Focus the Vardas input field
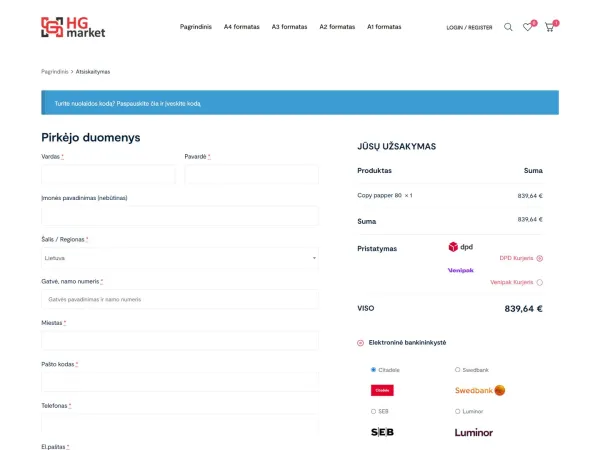 tap(108, 175)
